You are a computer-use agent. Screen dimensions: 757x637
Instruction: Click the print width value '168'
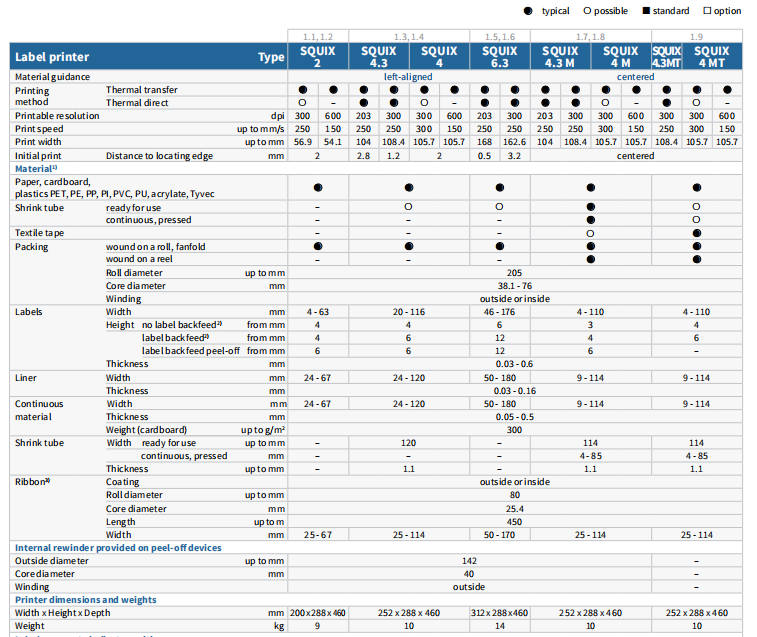click(484, 142)
